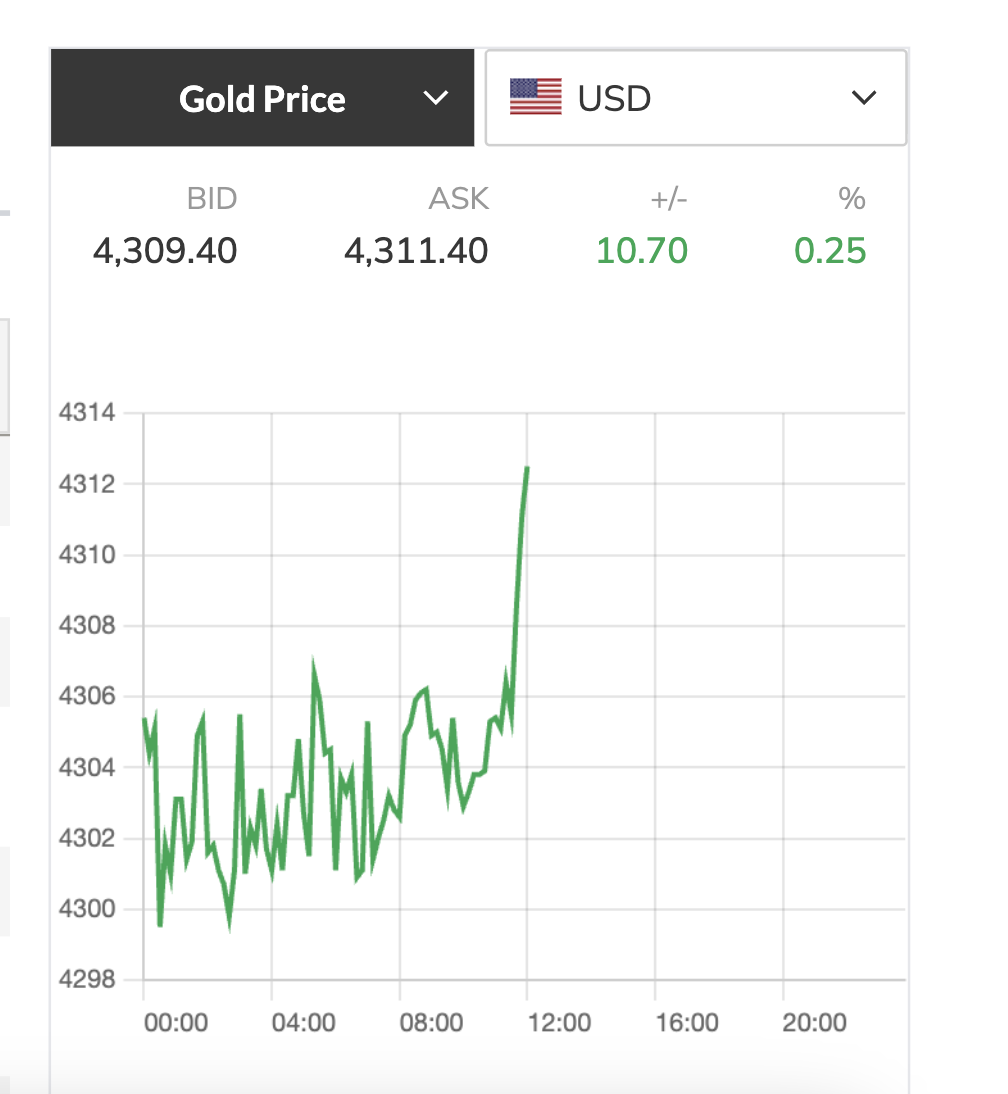Viewport: 1008px width, 1094px height.
Task: Click the ASK column label
Action: [459, 199]
